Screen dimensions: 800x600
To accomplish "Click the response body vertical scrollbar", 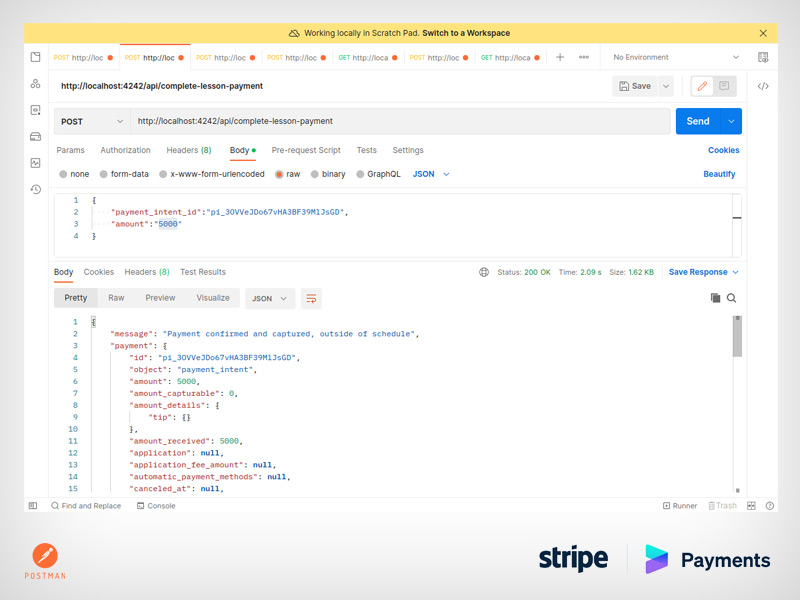I will (x=737, y=338).
